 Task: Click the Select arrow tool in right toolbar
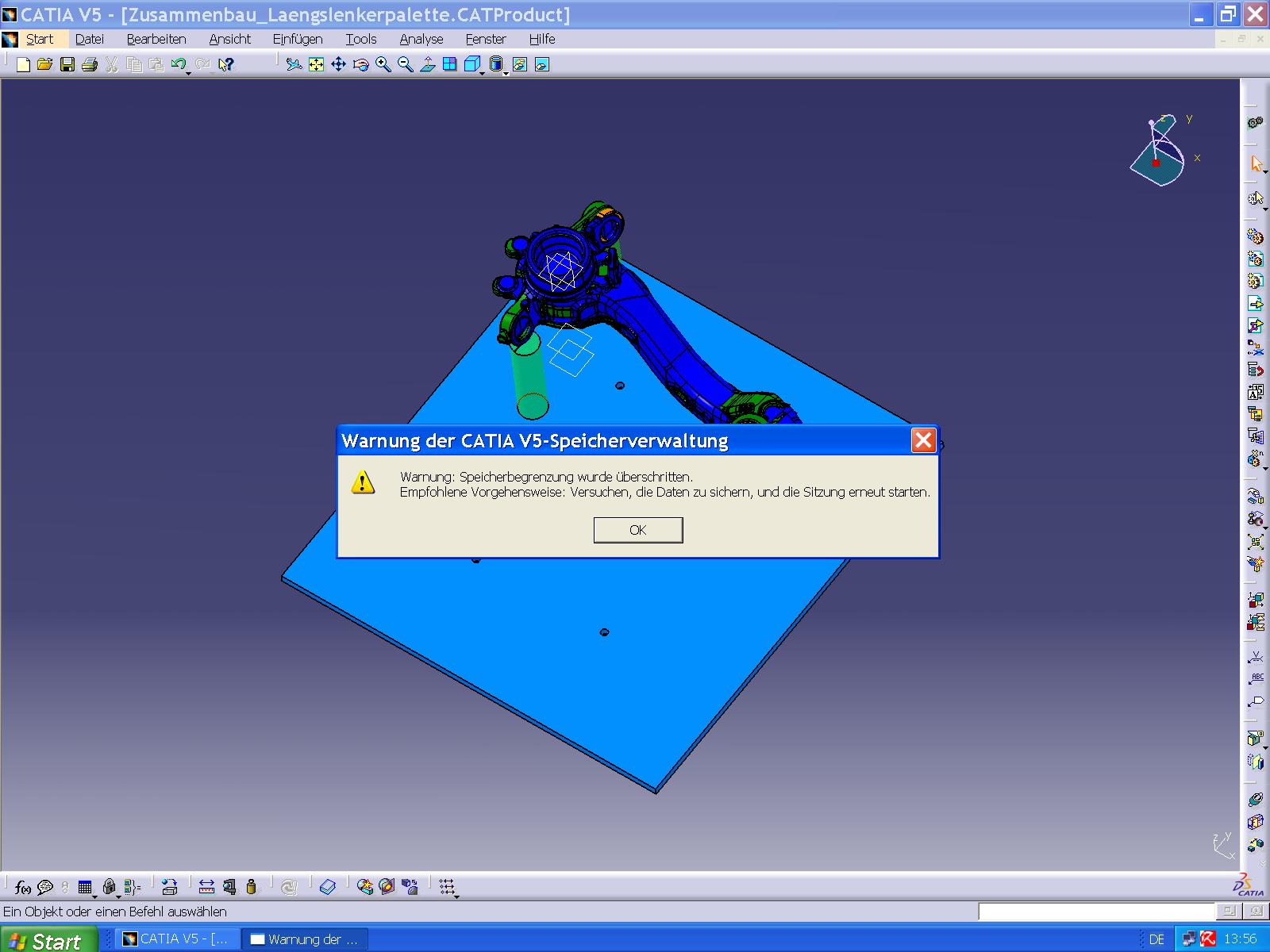click(1256, 163)
